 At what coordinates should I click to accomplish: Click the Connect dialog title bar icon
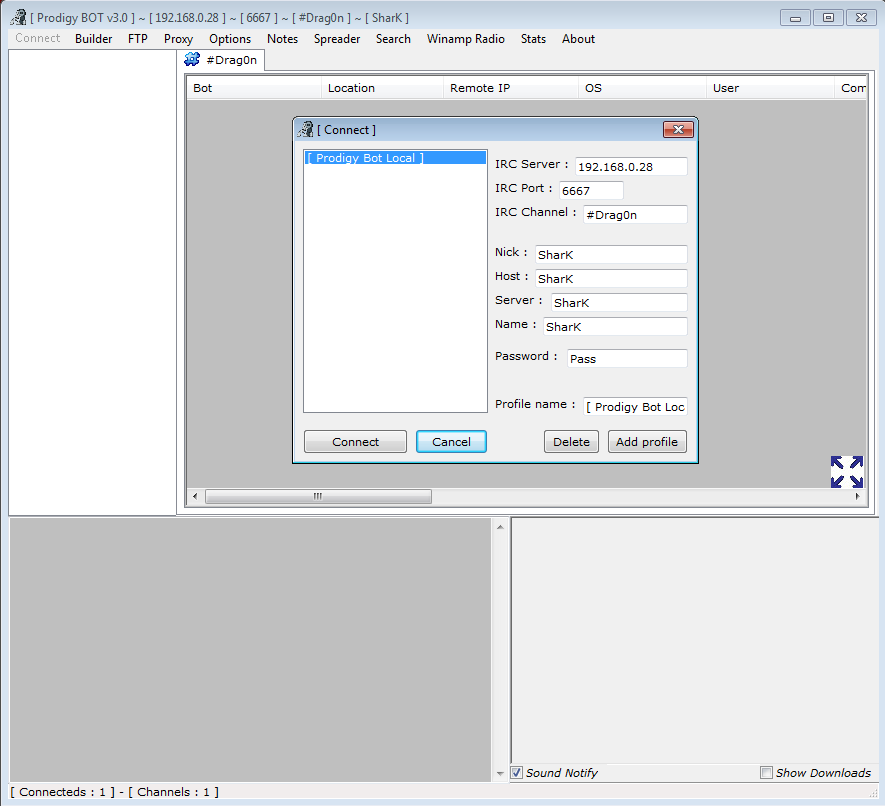[x=306, y=130]
